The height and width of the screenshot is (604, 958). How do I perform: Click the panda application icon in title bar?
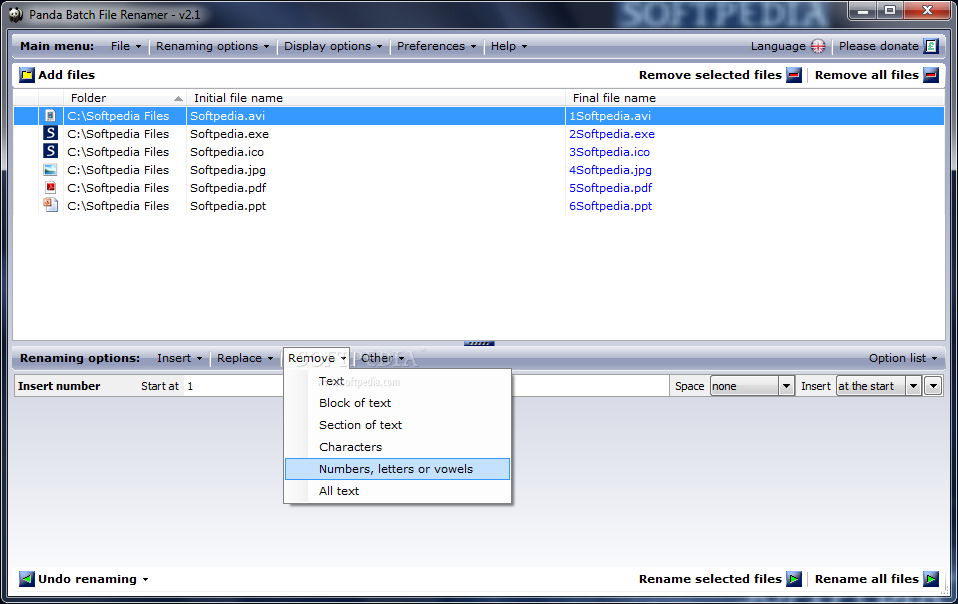[x=15, y=14]
